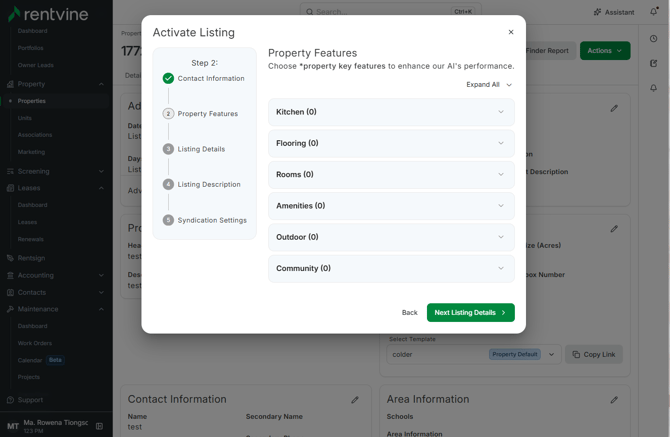Image resolution: width=670 pixels, height=437 pixels.
Task: Collapse the Maintenance sidebar section
Action: tap(56, 309)
